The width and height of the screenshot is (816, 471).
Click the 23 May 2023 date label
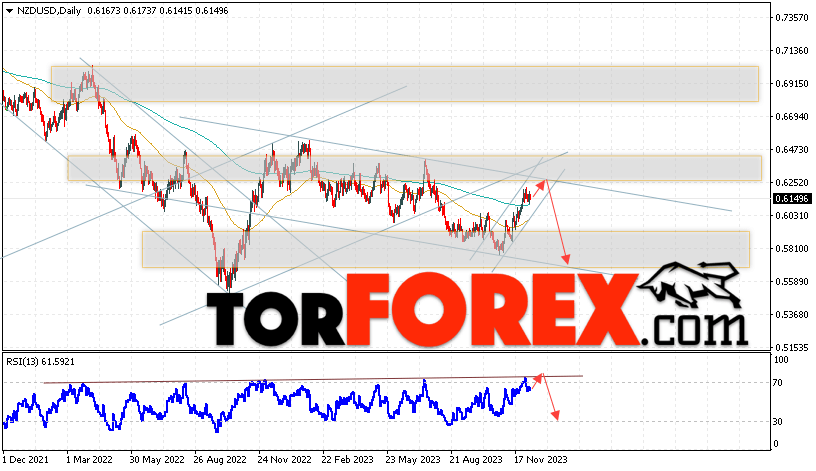coord(413,460)
